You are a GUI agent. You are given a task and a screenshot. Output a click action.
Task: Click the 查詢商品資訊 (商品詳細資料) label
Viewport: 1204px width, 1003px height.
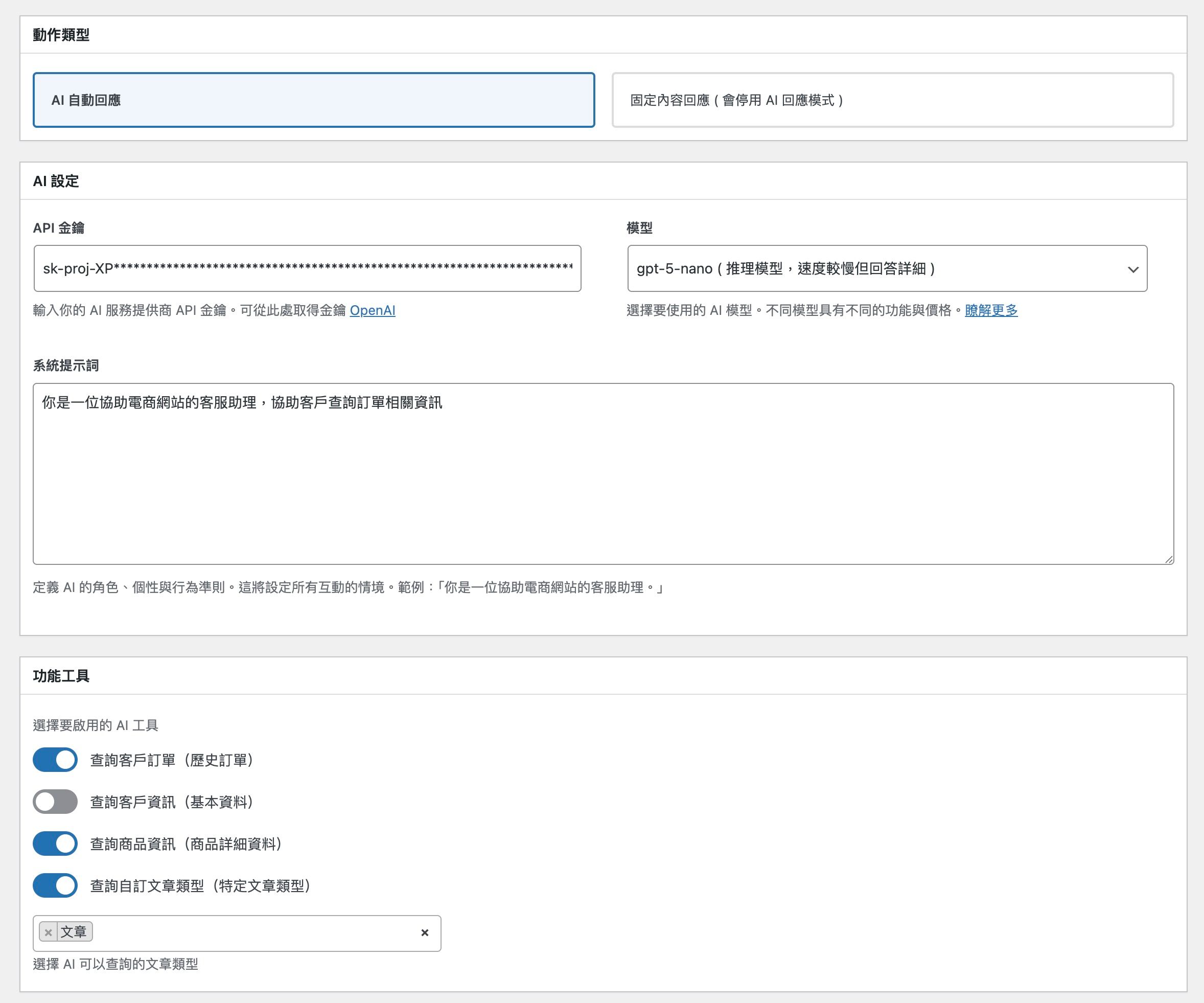coord(186,844)
